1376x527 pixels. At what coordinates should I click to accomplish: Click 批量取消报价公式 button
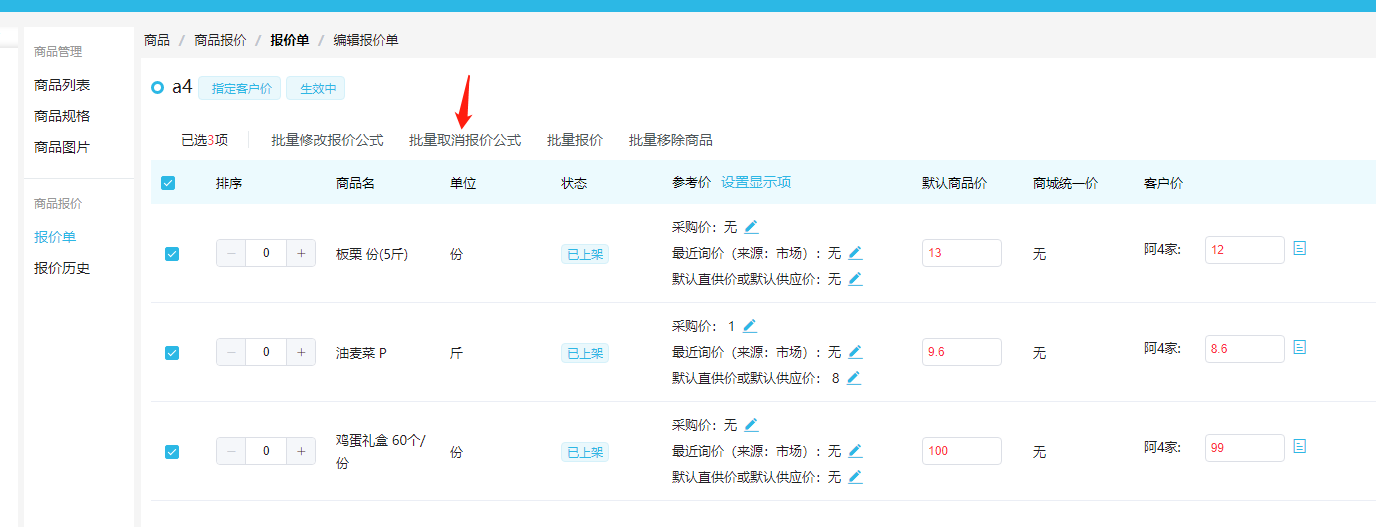click(465, 140)
